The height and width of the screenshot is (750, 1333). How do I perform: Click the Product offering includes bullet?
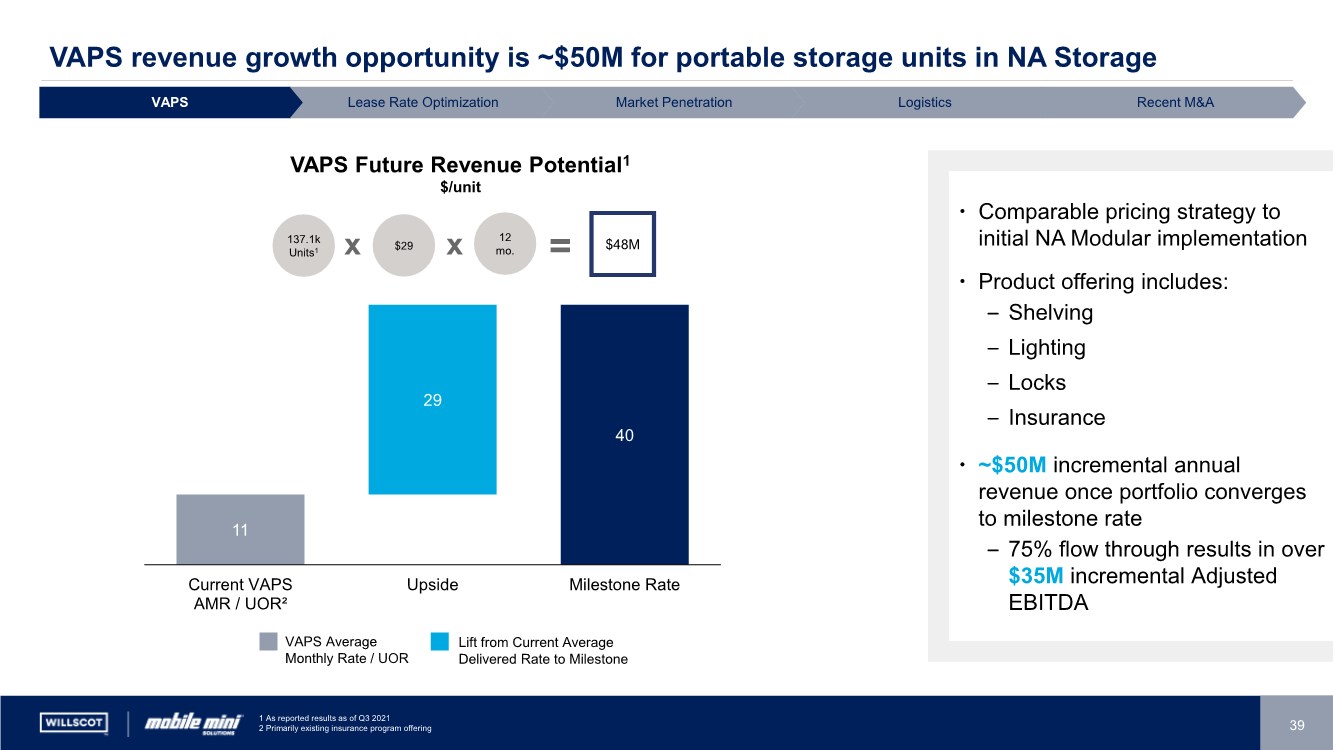click(x=1102, y=282)
